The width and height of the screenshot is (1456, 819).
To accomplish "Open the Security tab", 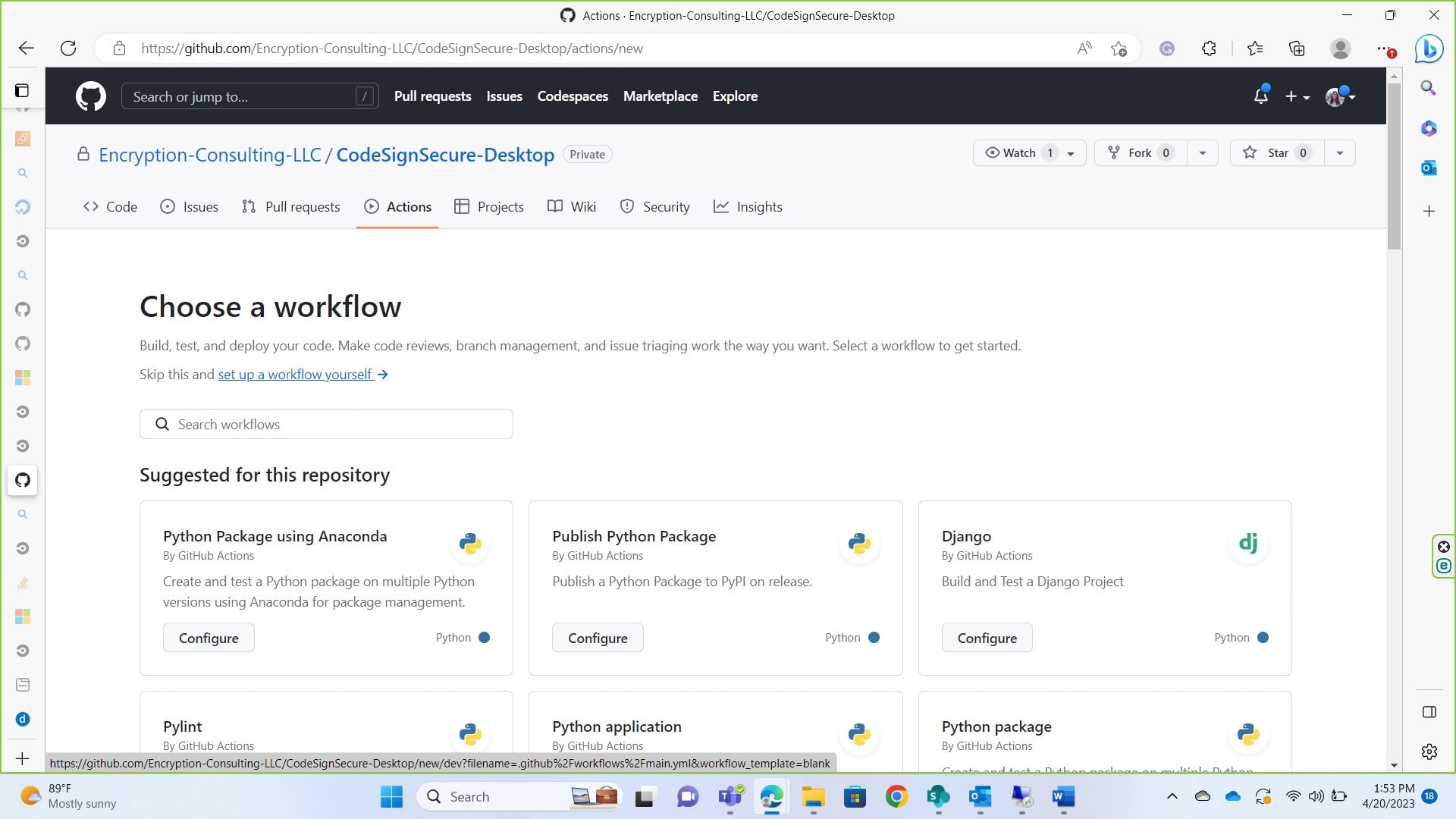I will (655, 207).
